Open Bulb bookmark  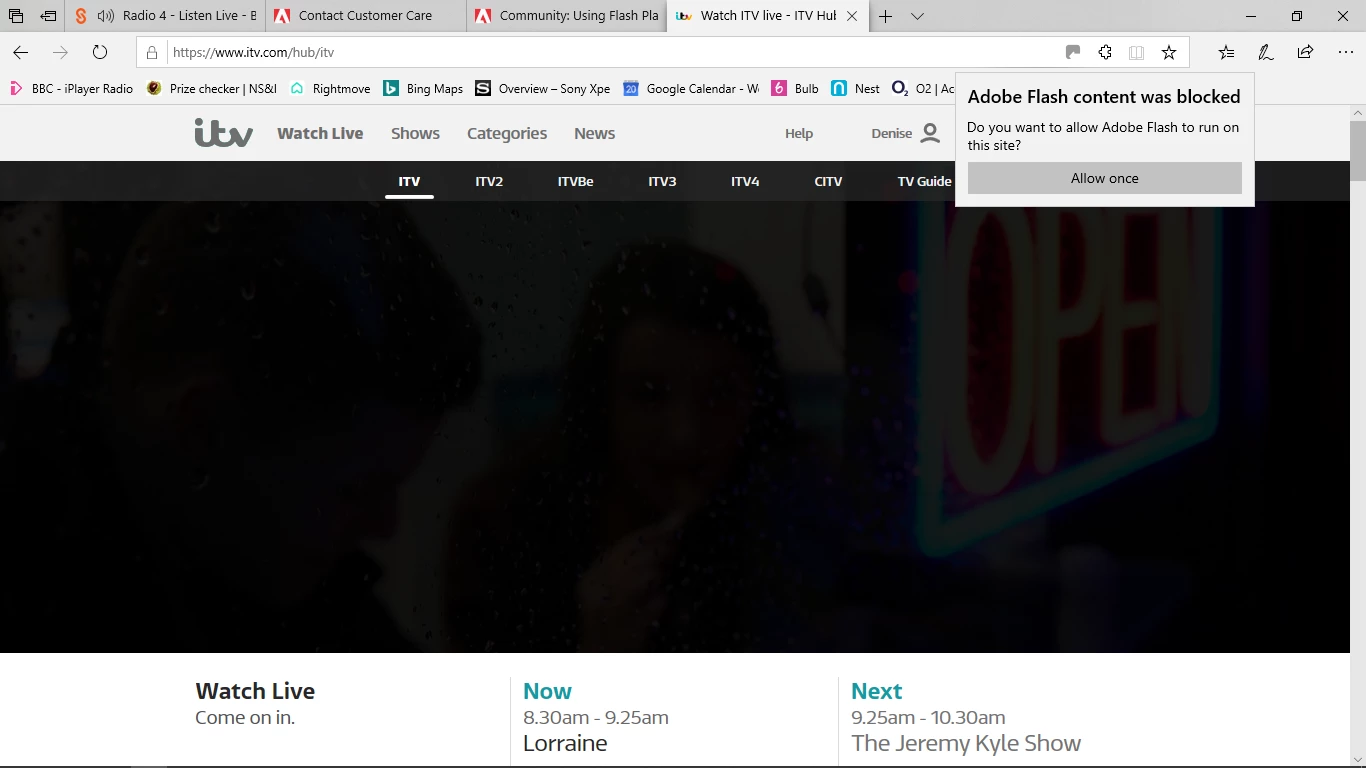[x=795, y=89]
